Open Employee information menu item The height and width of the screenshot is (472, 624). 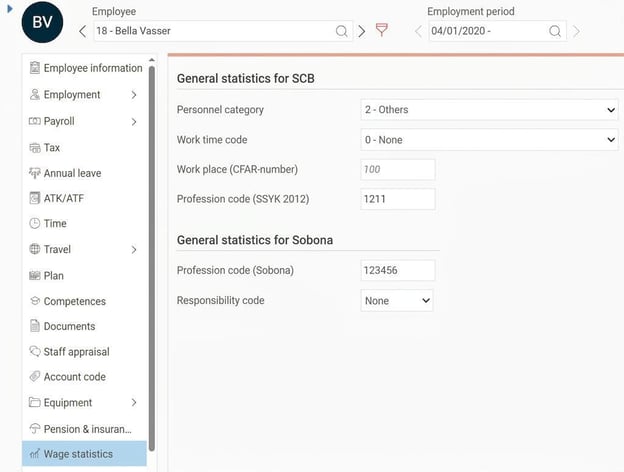click(x=84, y=68)
